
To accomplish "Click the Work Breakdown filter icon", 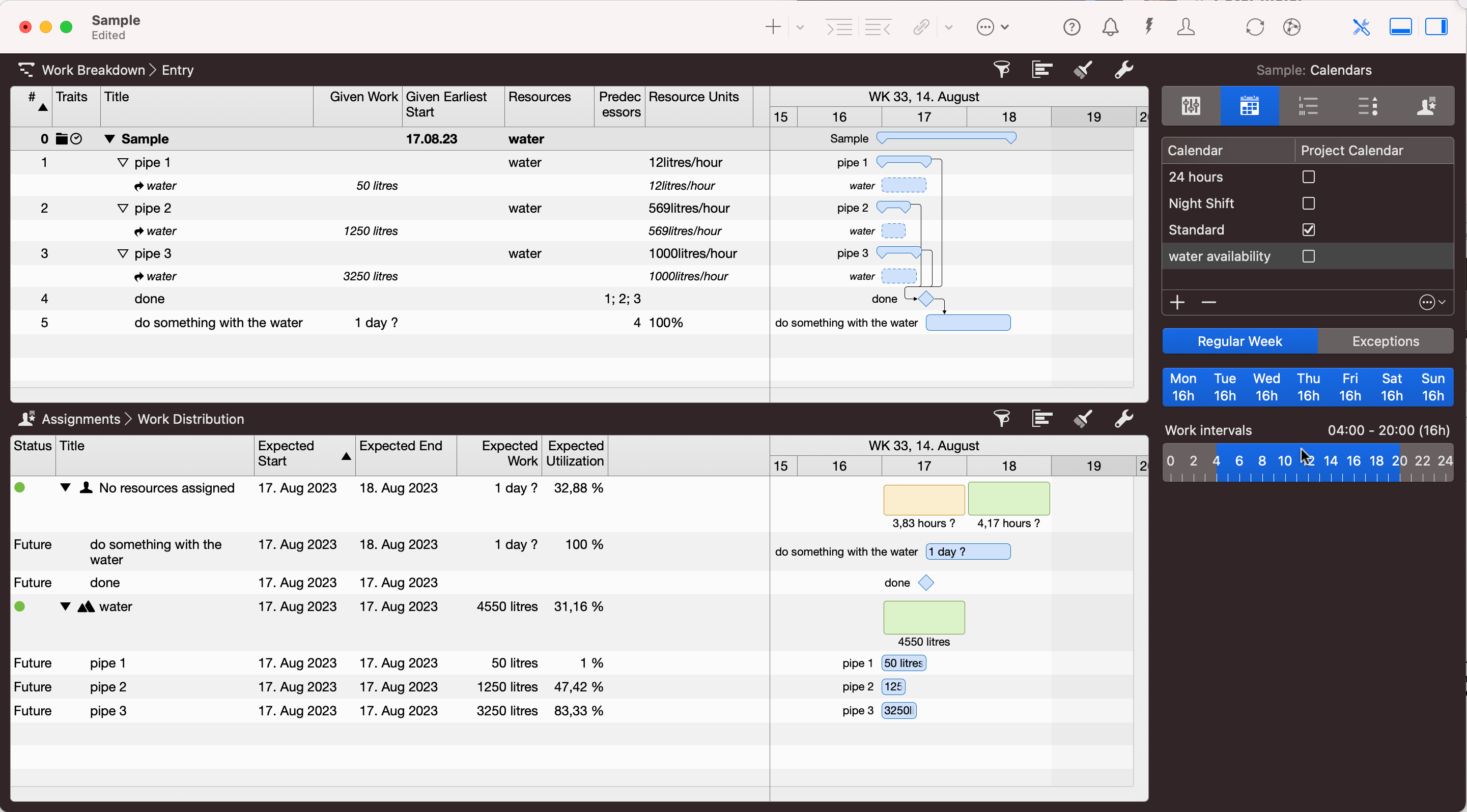I will (1002, 70).
